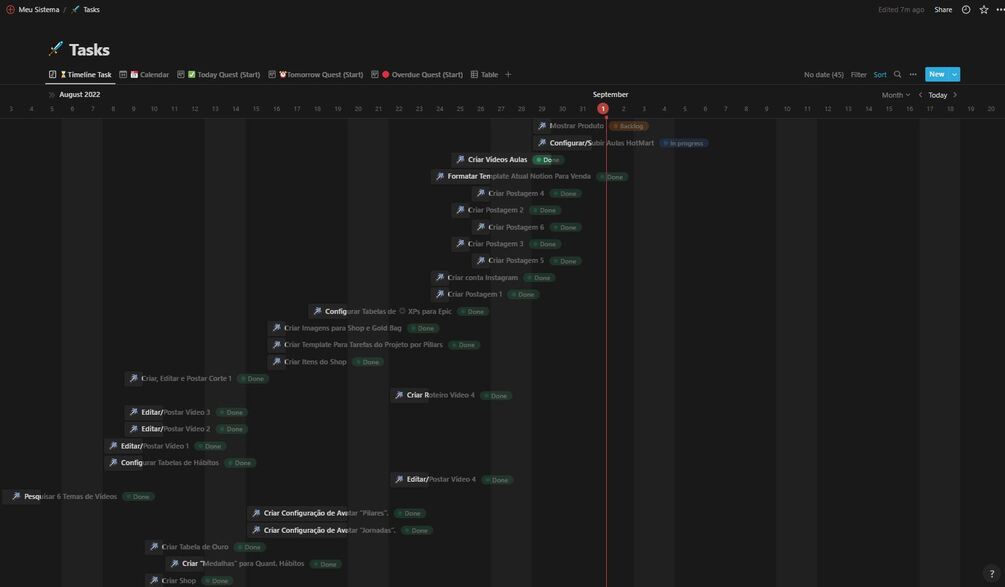The image size is (1005, 587).
Task: Click icon of Editar/Postar Video 4 task
Action: [399, 479]
